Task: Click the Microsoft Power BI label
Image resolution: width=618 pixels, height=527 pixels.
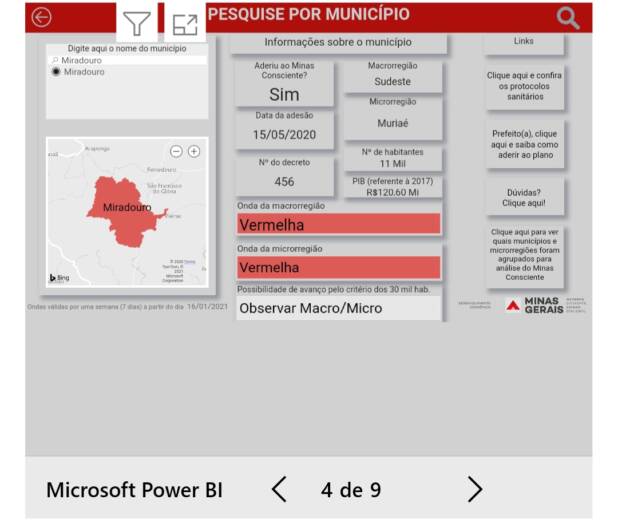Action: tap(134, 490)
